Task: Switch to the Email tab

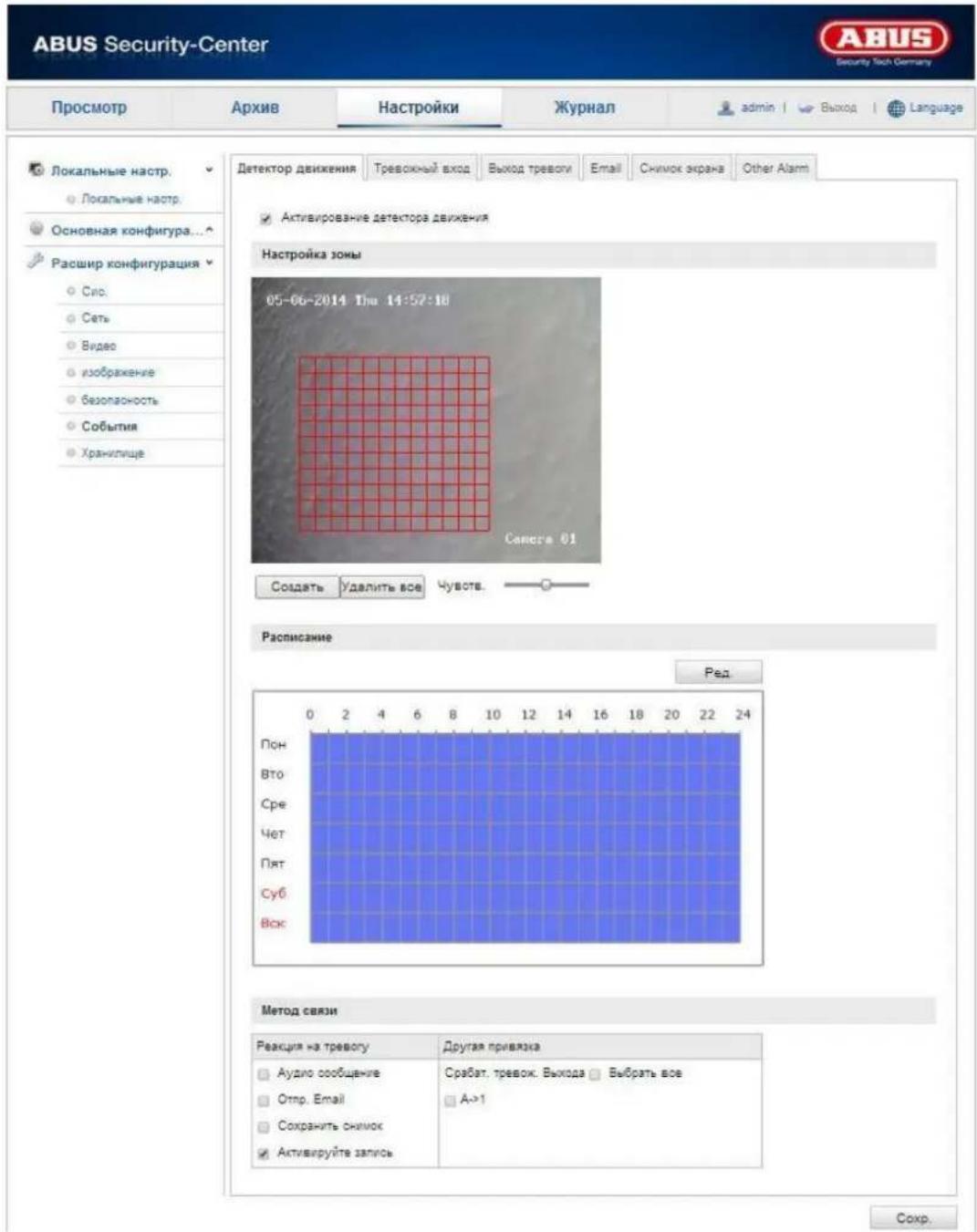Action: point(605,168)
